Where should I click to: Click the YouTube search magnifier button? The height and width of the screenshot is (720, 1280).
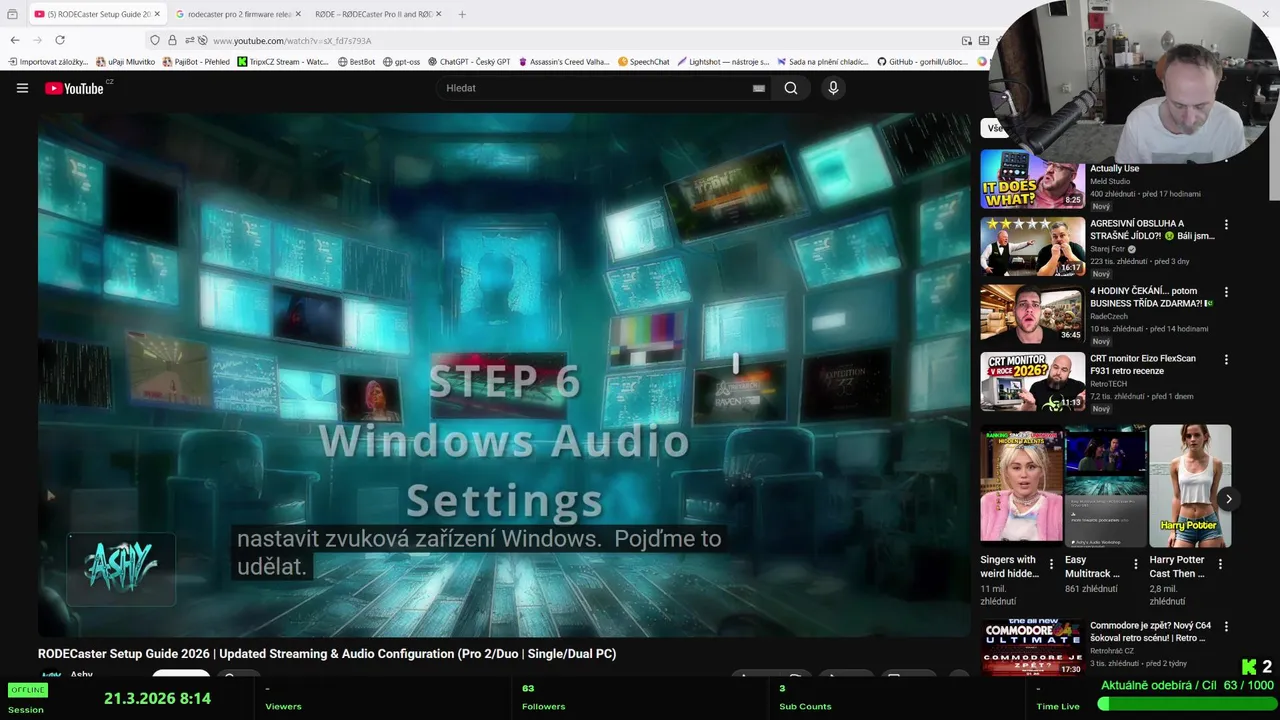coord(791,88)
